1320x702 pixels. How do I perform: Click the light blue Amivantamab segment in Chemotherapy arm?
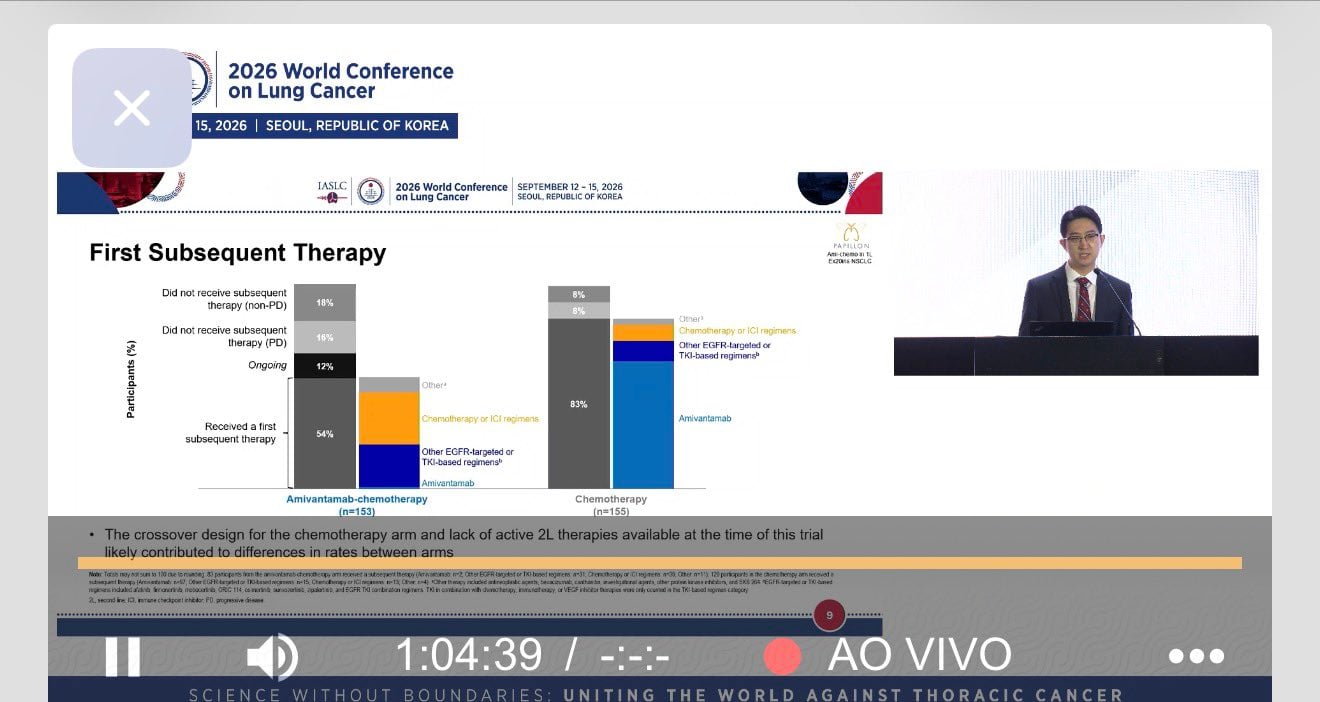(643, 424)
